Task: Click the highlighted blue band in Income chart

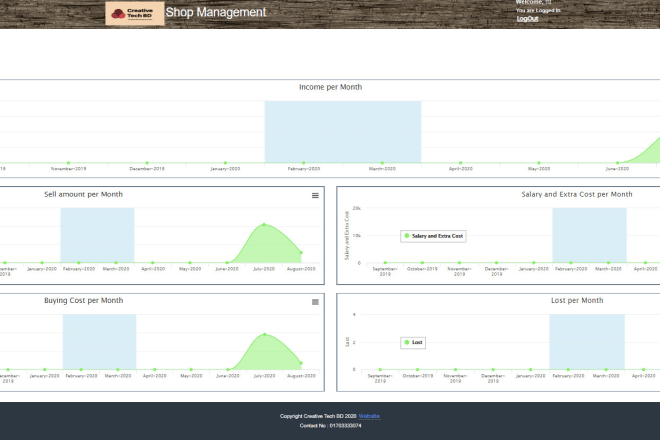Action: coord(343,131)
